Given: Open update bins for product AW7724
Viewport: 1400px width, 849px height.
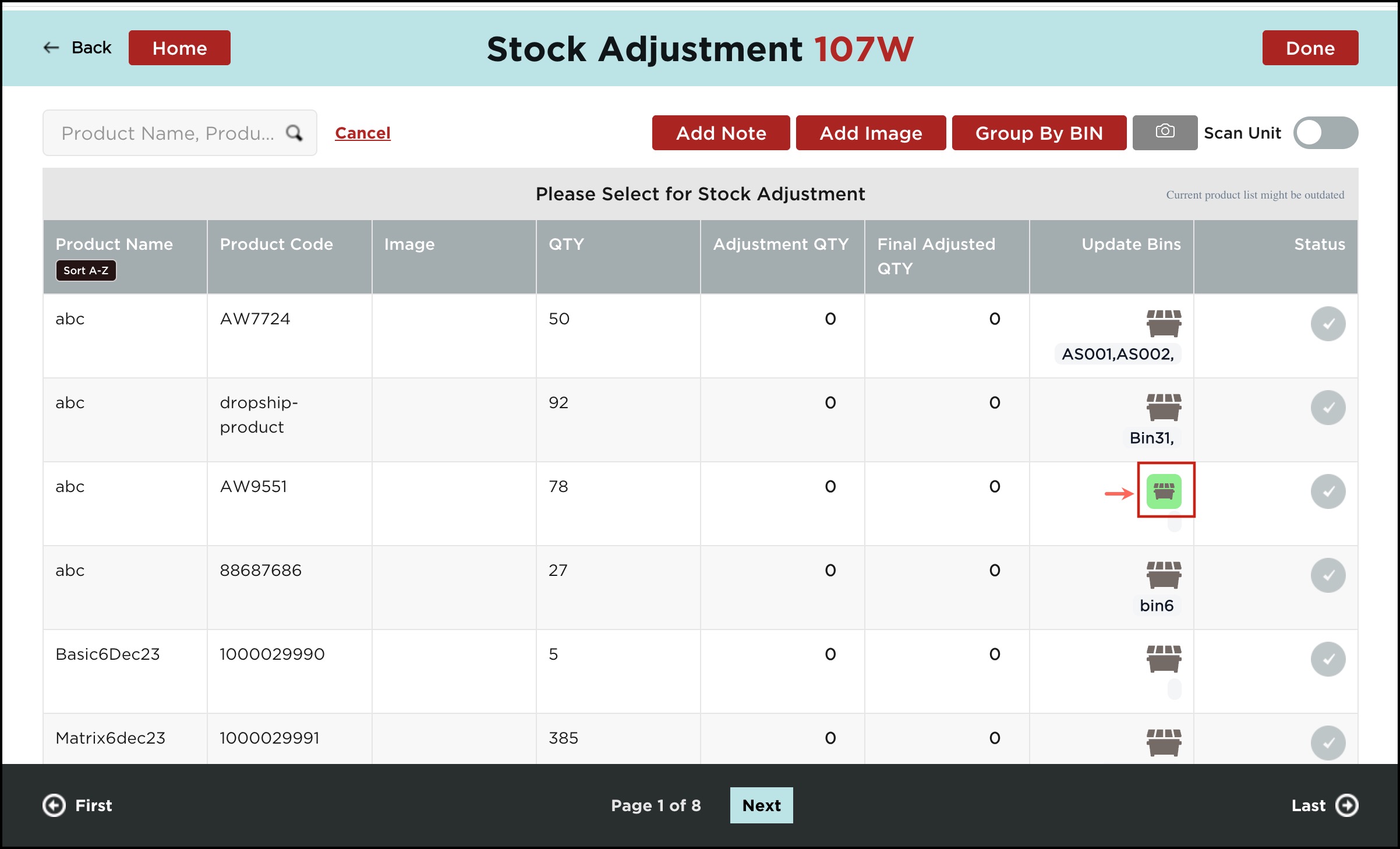Looking at the screenshot, I should click(1164, 323).
